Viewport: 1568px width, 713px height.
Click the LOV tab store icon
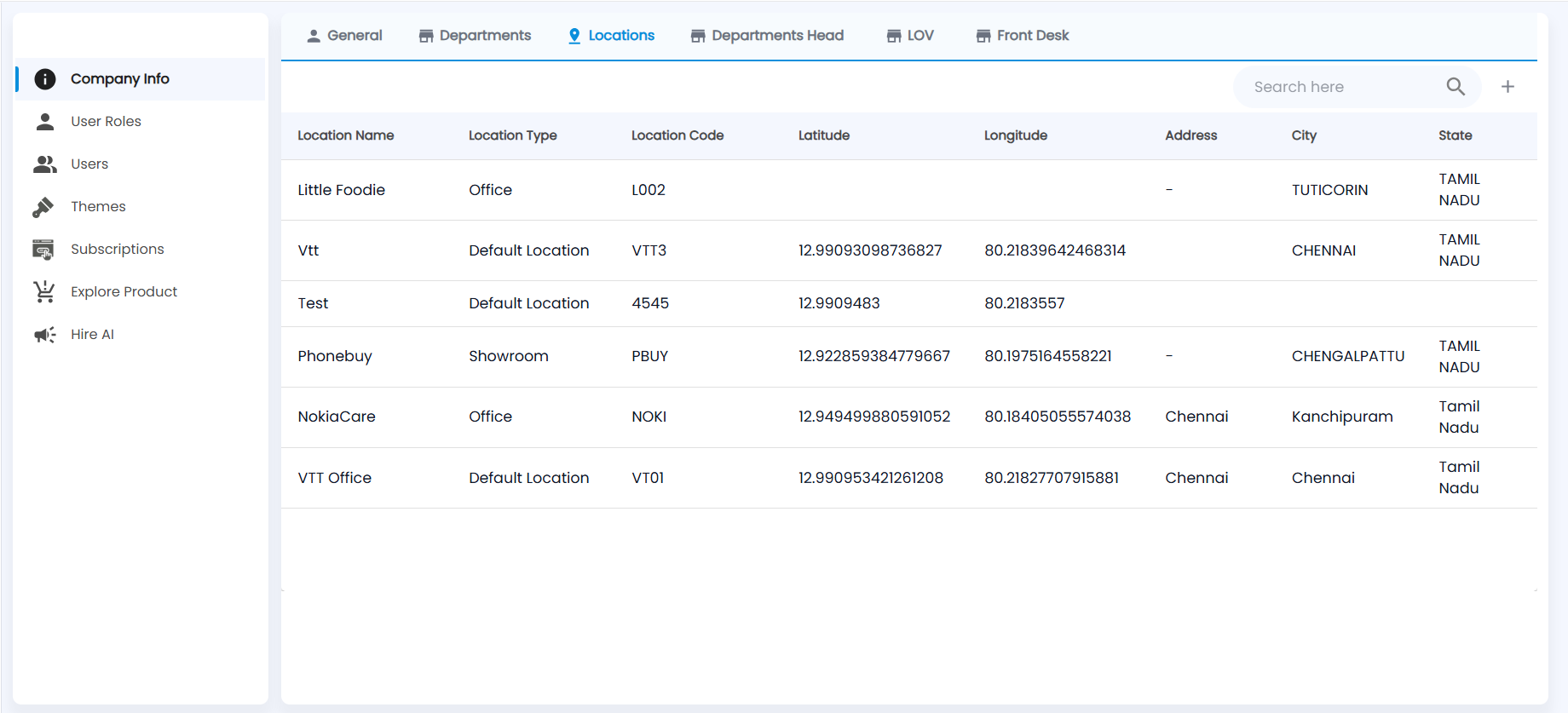tap(894, 36)
